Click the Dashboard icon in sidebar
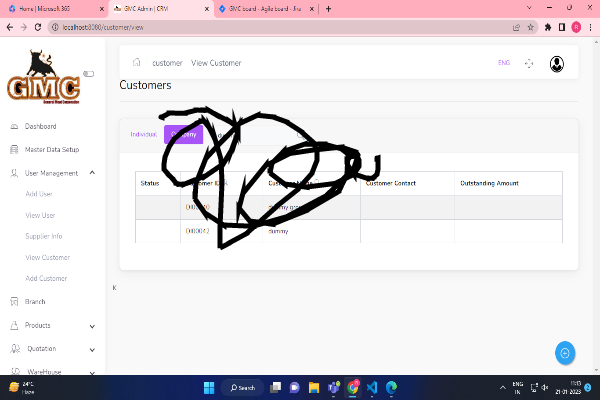This screenshot has width=600, height=400. (13, 127)
